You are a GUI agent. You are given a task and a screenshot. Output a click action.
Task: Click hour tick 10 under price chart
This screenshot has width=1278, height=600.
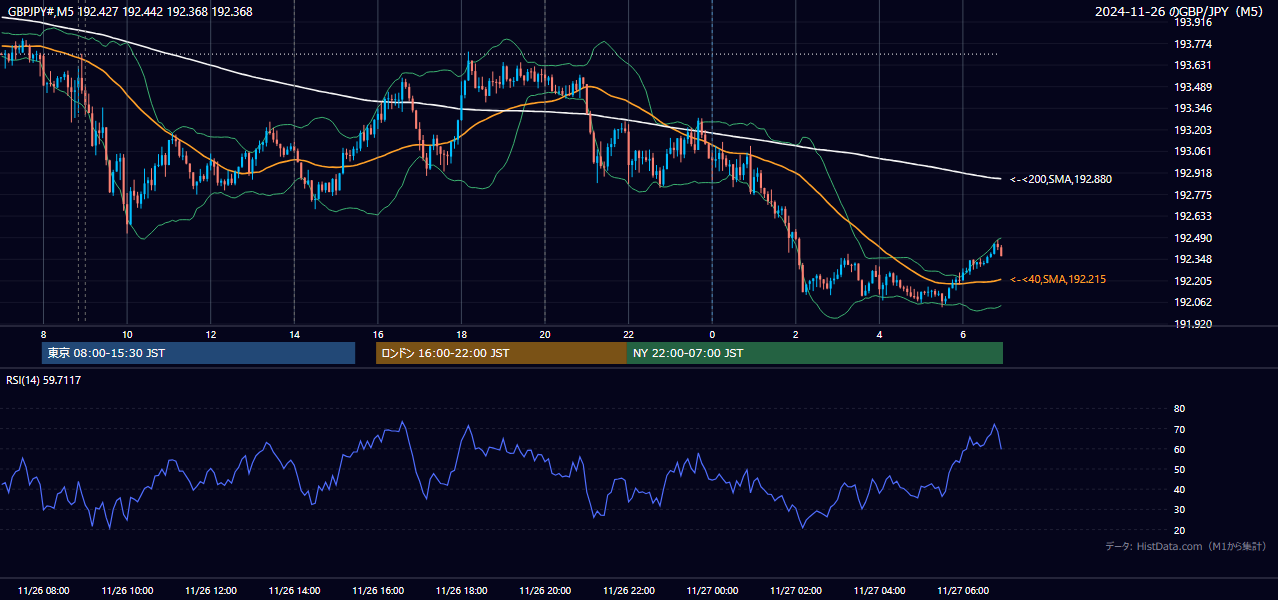(x=127, y=334)
